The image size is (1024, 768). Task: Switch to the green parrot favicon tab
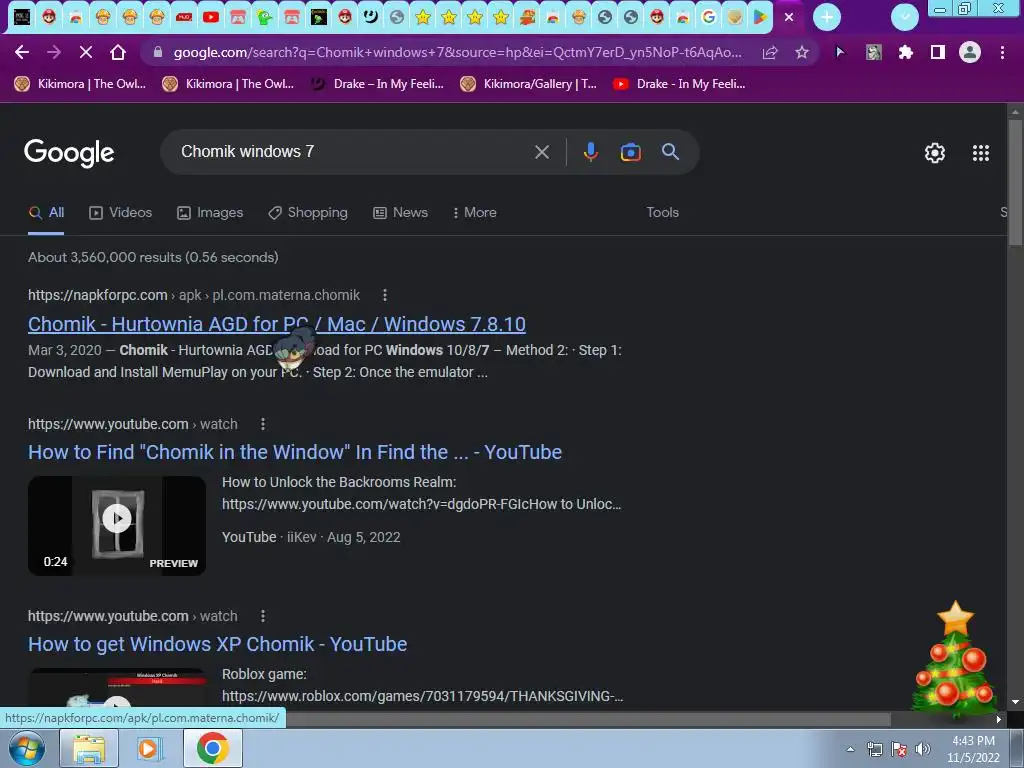264,17
